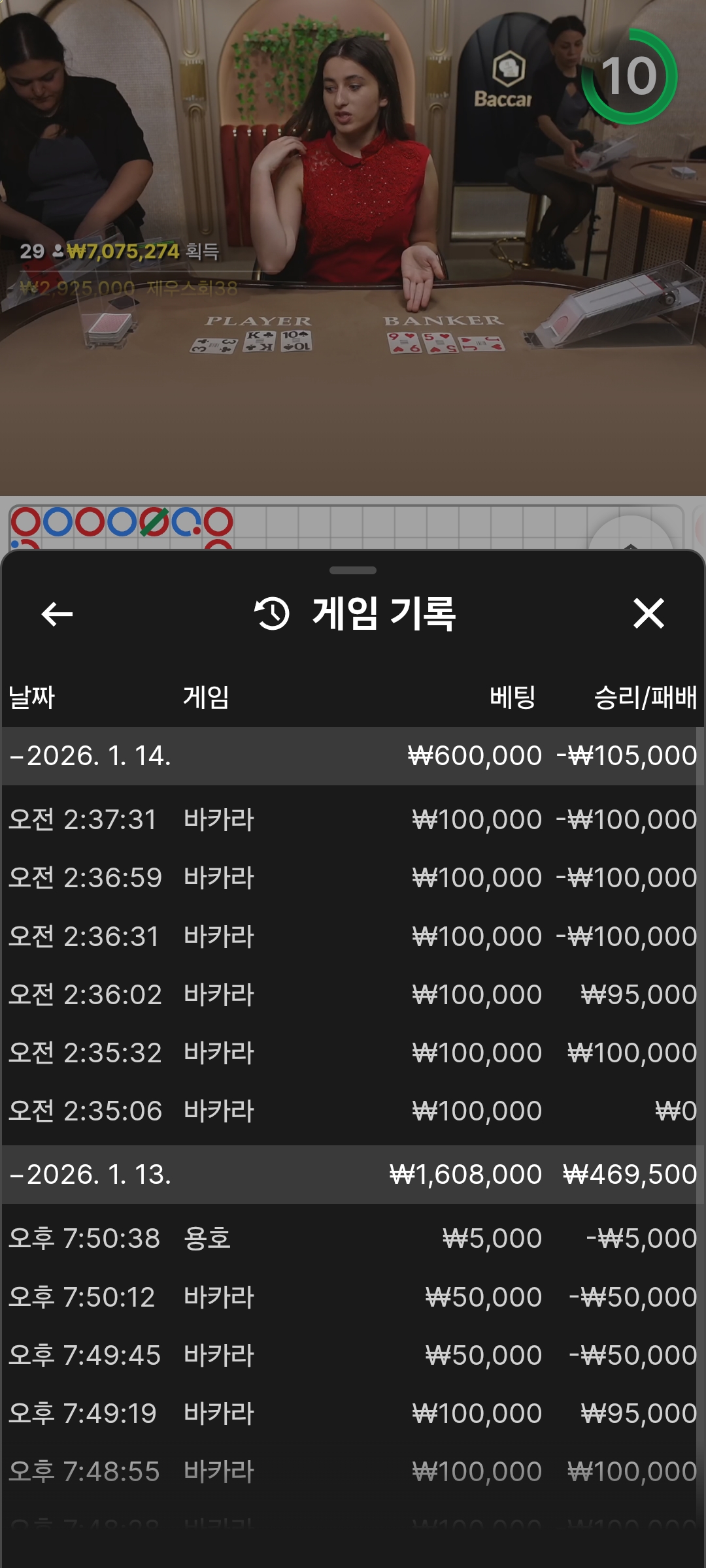View the 오후 7:49:19 baccarat round
The image size is (706, 1568).
point(353,1413)
